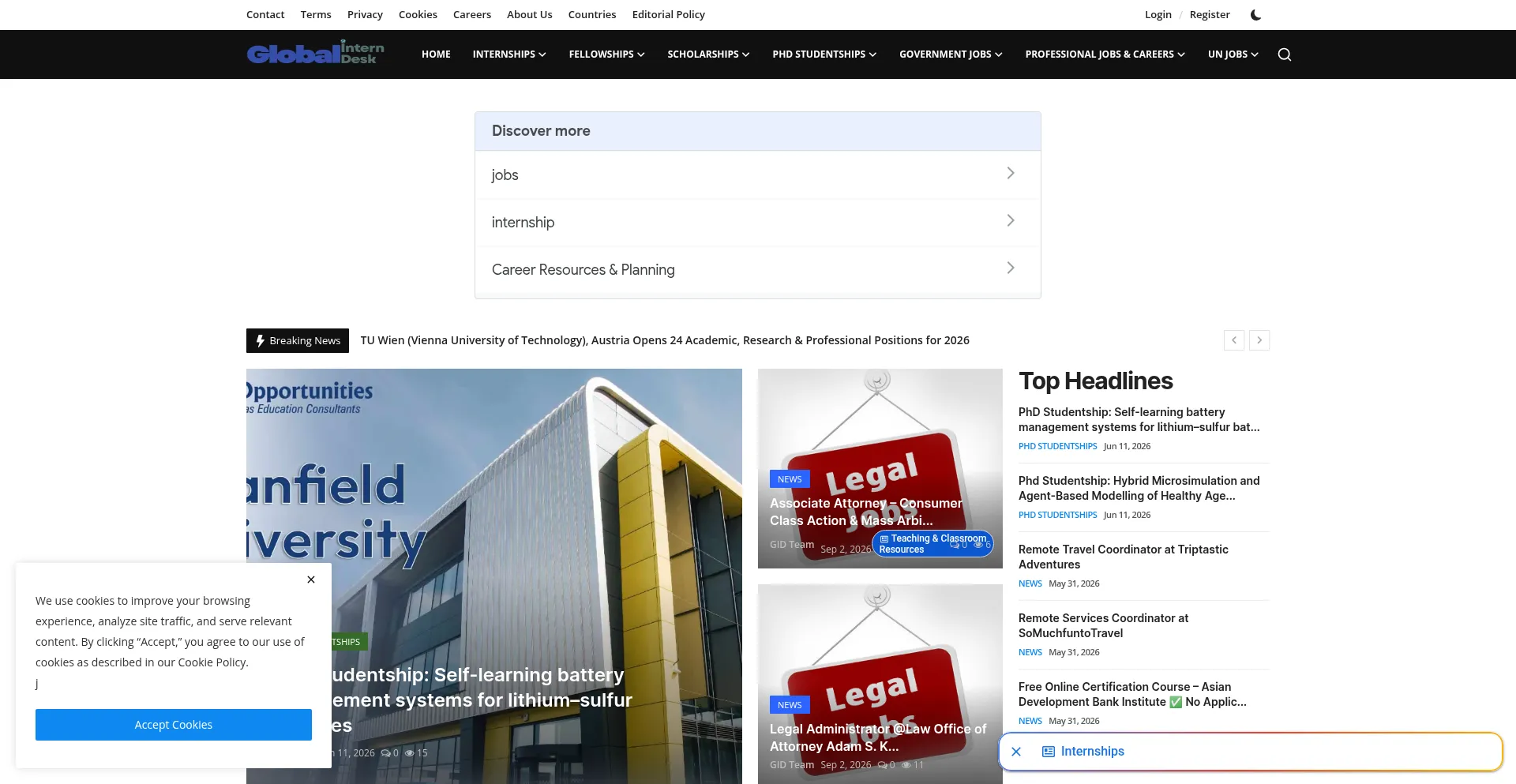Screen dimensions: 1516x784
Task: Click NEWS tag on Associate Attorney card
Action: tap(790, 479)
